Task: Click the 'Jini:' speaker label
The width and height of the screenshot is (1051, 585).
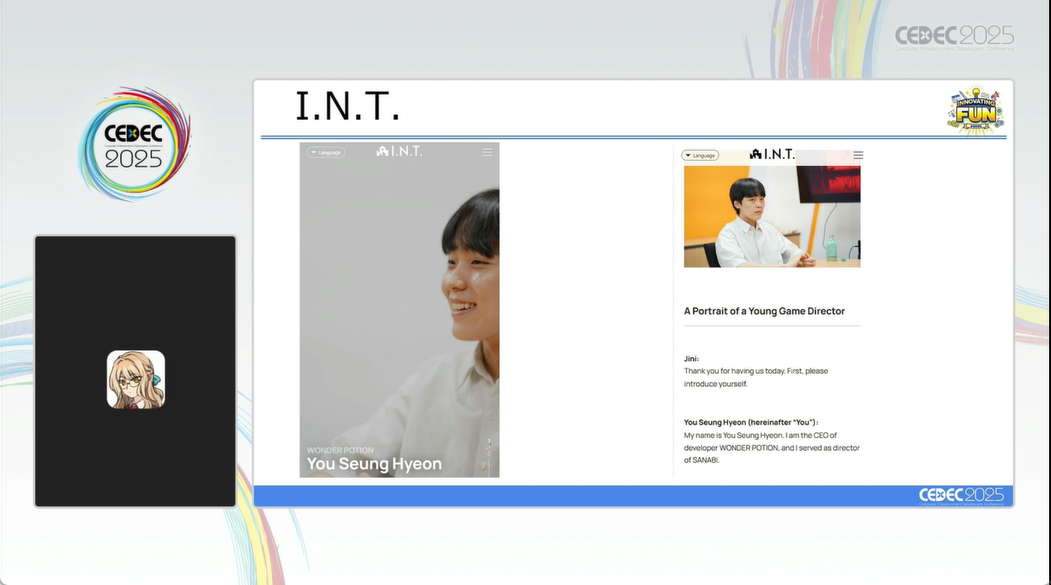Action: click(x=692, y=358)
